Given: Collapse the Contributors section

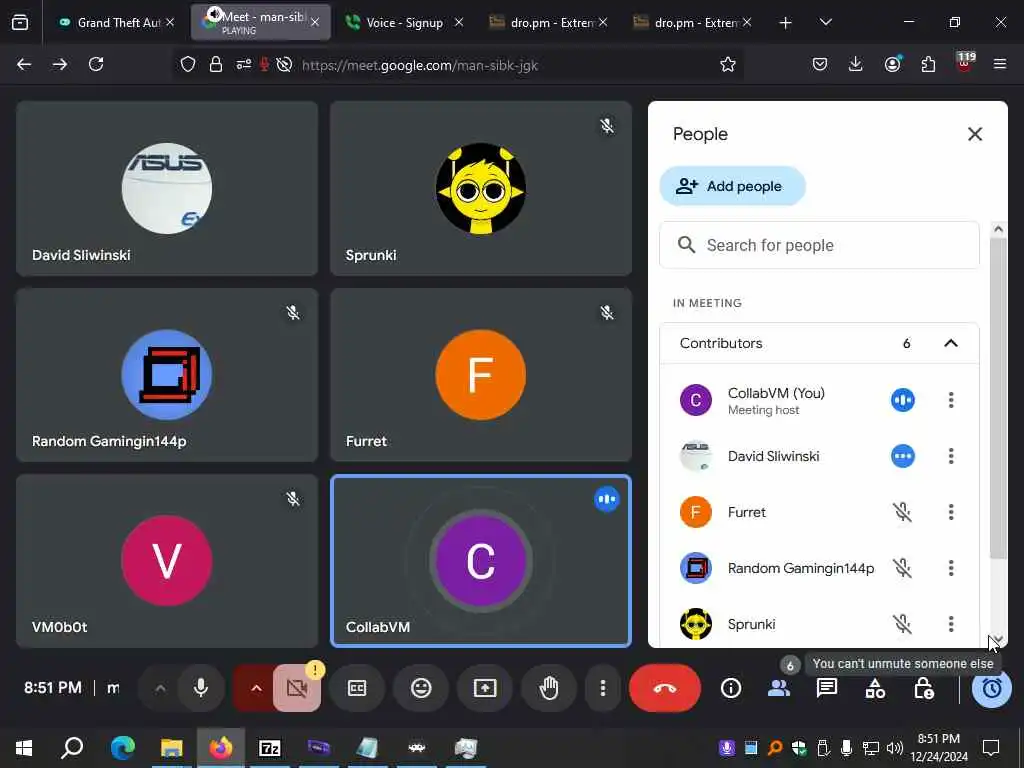Looking at the screenshot, I should [951, 344].
